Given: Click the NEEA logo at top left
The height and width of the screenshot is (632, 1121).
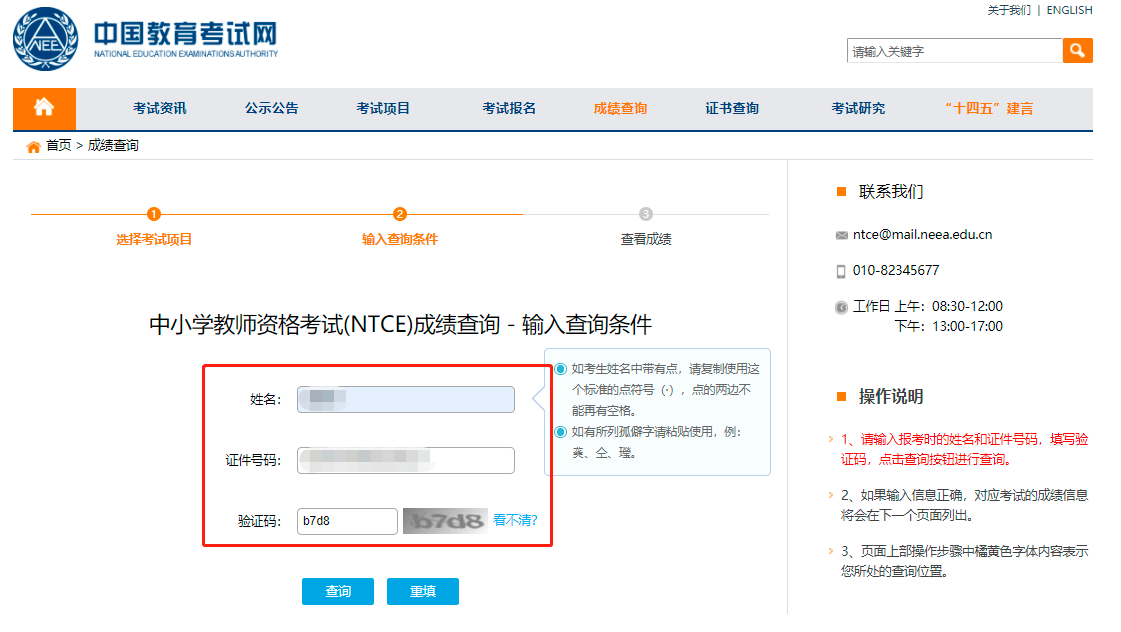Looking at the screenshot, I should point(45,41).
